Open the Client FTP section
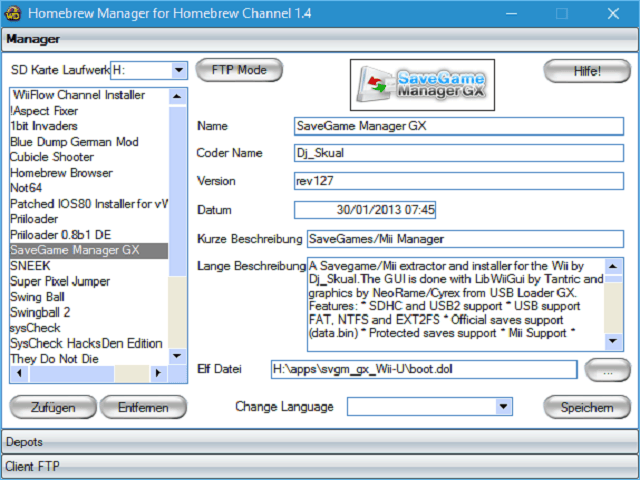 tap(319, 466)
